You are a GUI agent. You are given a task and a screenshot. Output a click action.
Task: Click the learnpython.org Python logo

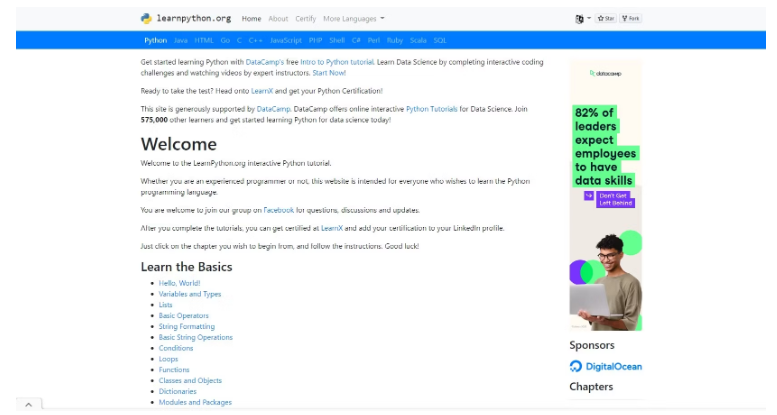click(146, 19)
